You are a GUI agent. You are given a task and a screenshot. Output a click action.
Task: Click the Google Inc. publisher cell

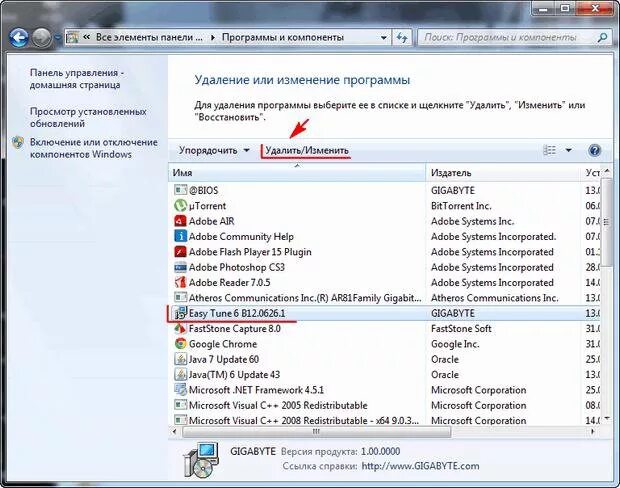pos(455,344)
